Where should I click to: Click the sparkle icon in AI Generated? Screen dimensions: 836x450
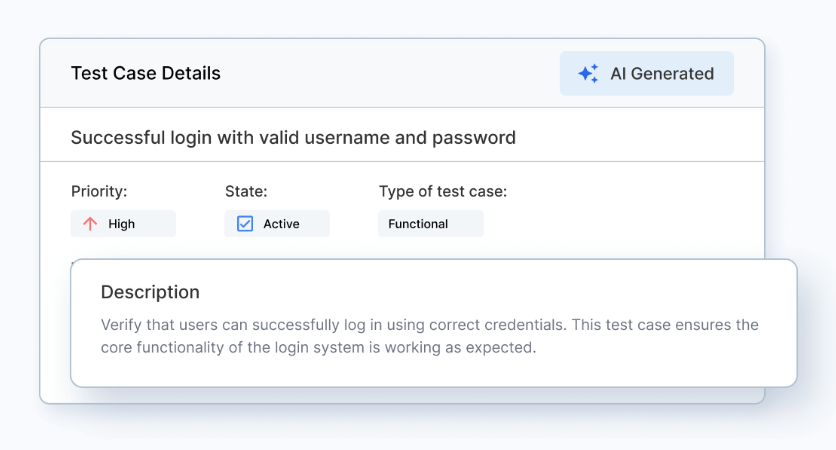point(588,73)
